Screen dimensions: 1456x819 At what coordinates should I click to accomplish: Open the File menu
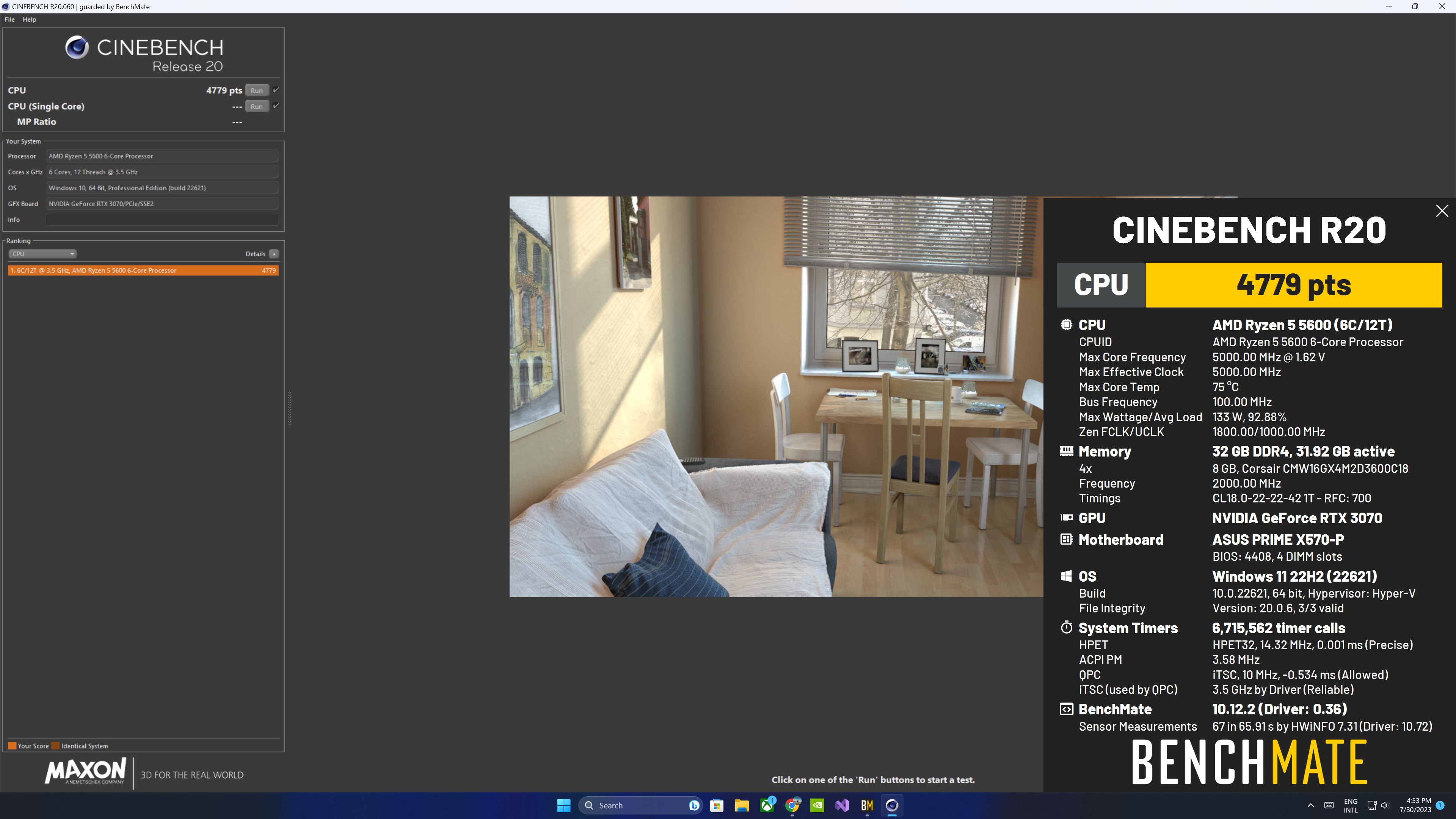click(x=9, y=19)
